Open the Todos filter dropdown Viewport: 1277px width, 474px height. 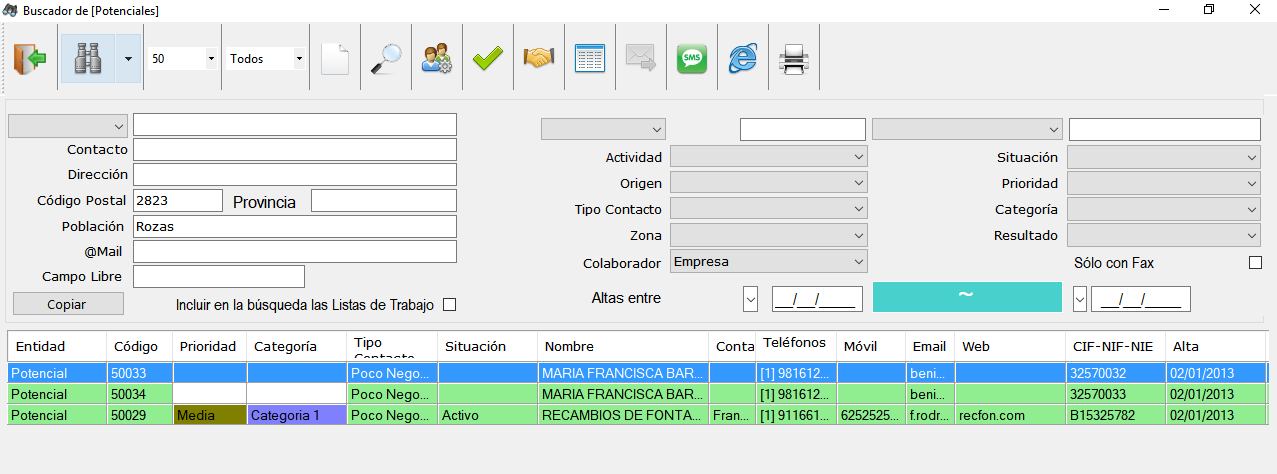click(x=266, y=59)
